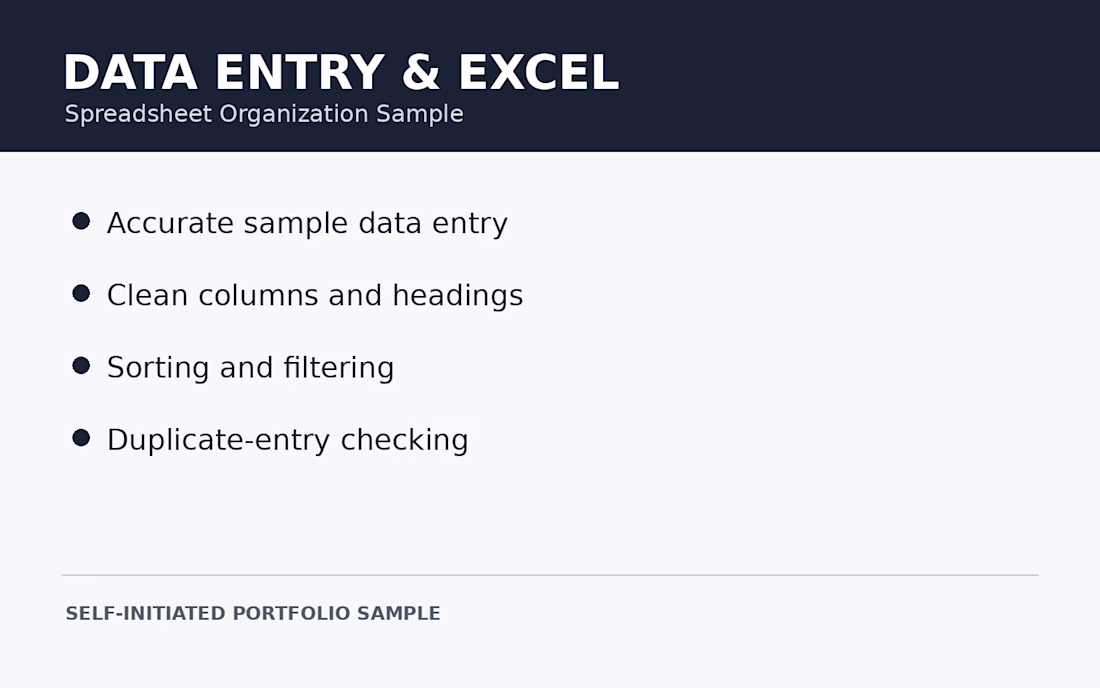The width and height of the screenshot is (1100, 688).
Task: Click the word 'EXCEL' in the title
Action: click(539, 72)
